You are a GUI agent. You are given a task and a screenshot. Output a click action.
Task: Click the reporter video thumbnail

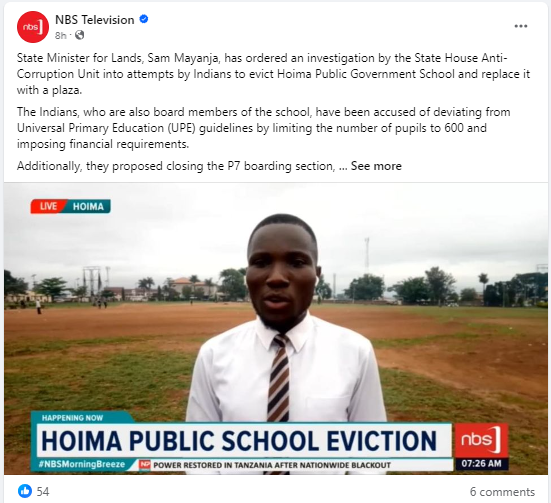coord(276,329)
